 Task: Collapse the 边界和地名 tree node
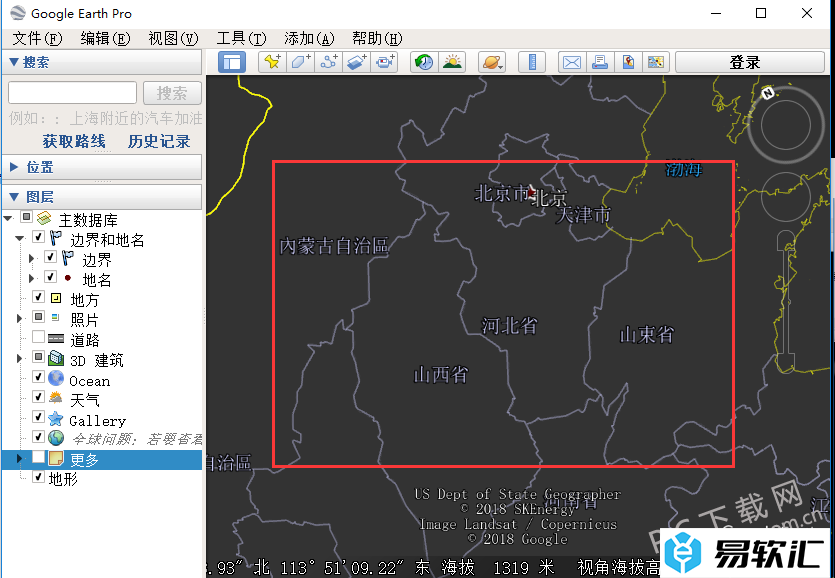click(20, 238)
